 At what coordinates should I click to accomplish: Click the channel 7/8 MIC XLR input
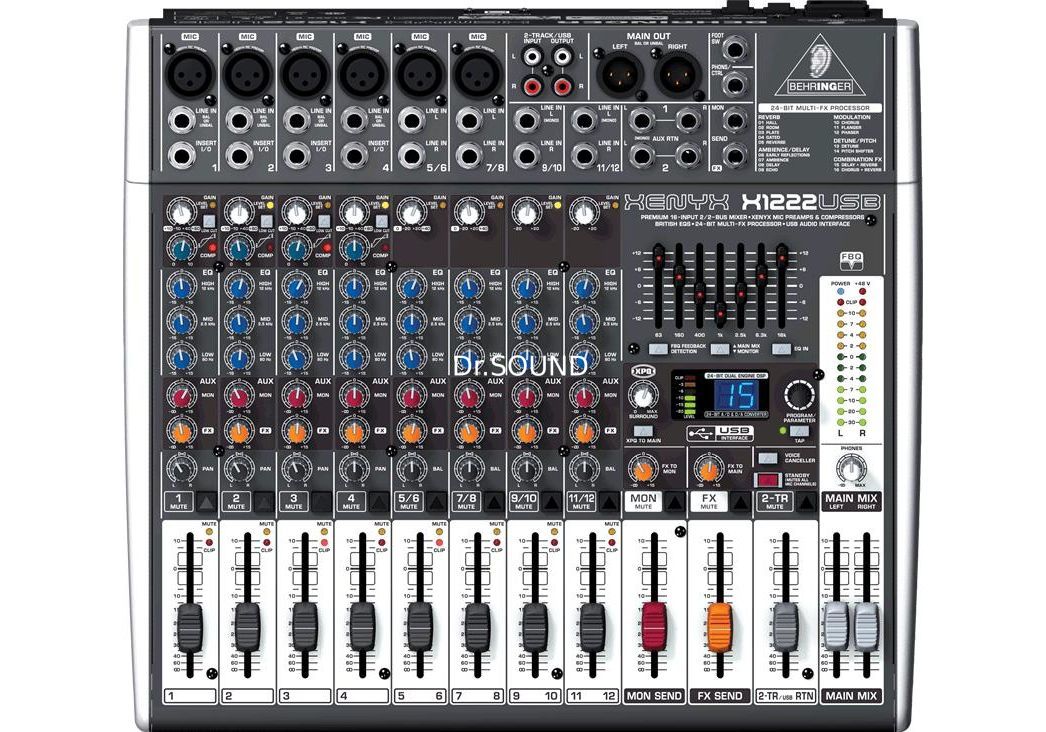(478, 73)
